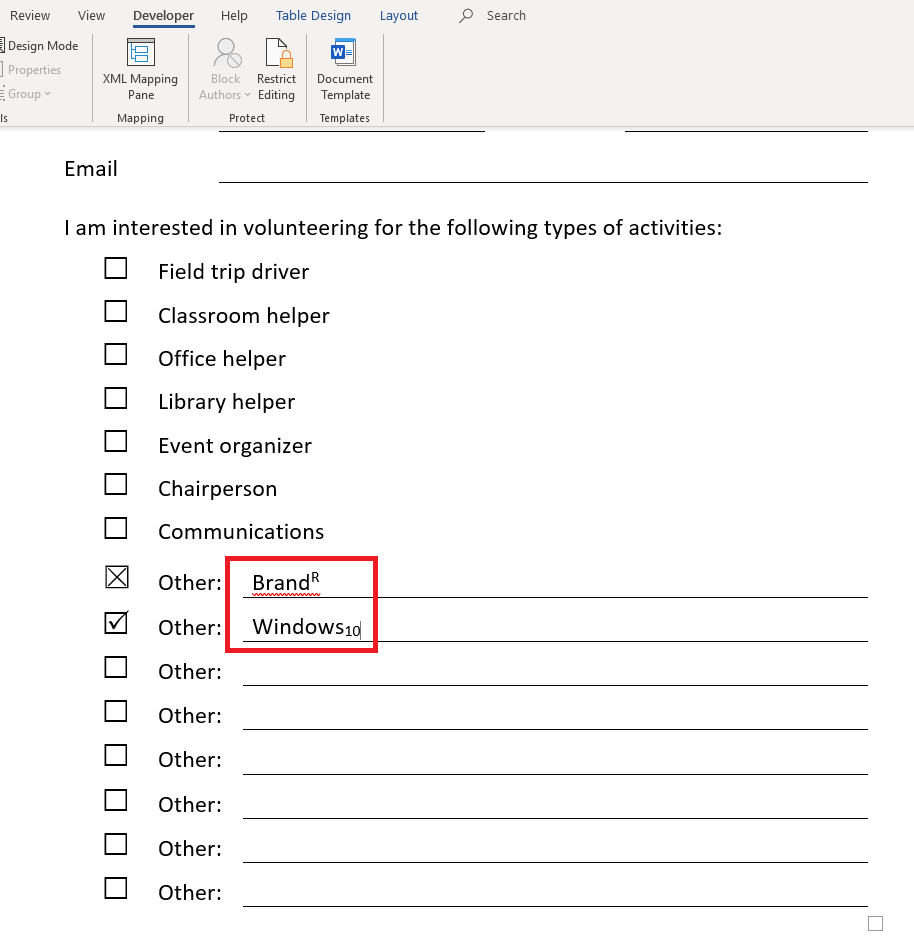Open the Document Template dialog
Image resolution: width=914 pixels, height=947 pixels.
(x=345, y=69)
